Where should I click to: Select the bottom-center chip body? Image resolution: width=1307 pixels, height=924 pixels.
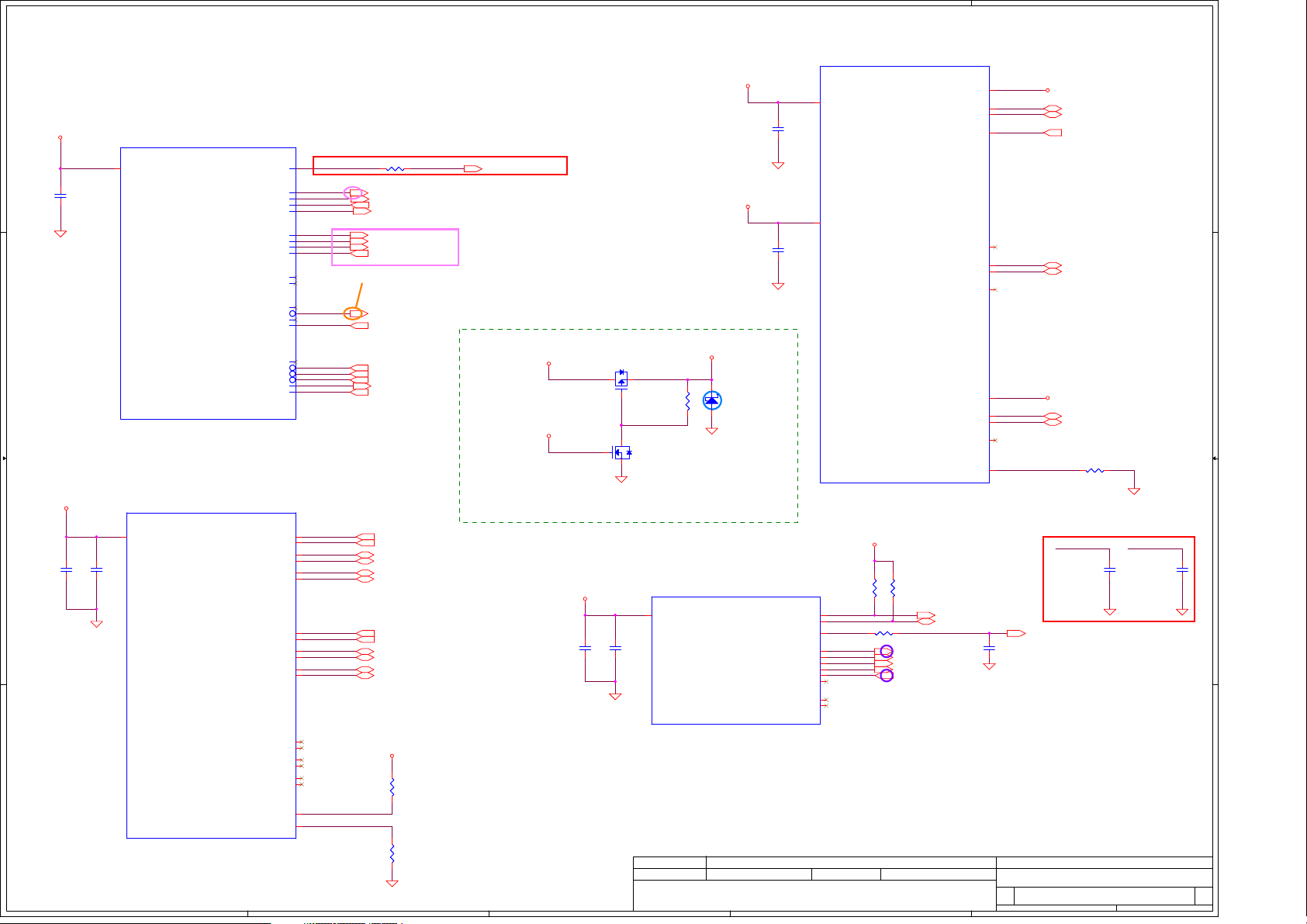(x=736, y=660)
